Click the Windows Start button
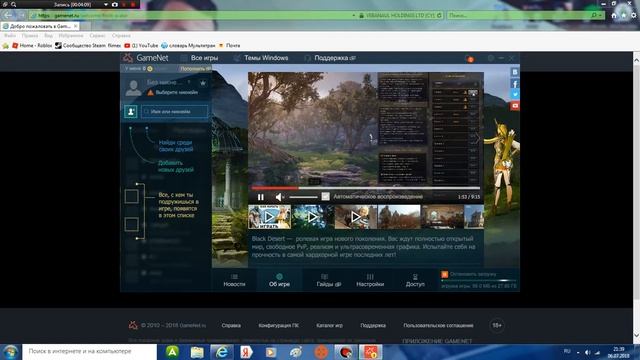Viewport: 640px width, 360px height. pyautogui.click(x=10, y=352)
